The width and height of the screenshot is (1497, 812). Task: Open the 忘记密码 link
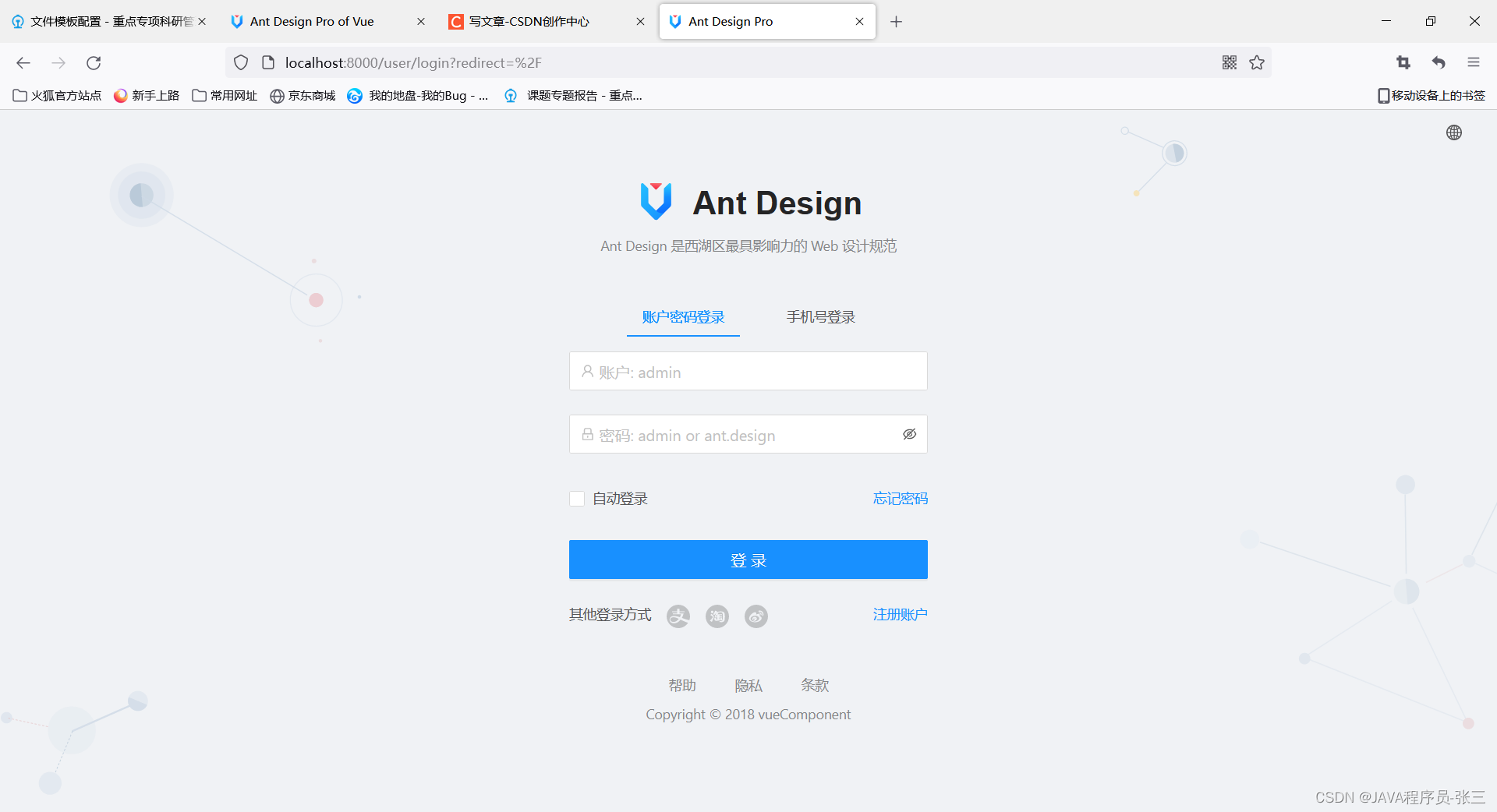pos(900,499)
